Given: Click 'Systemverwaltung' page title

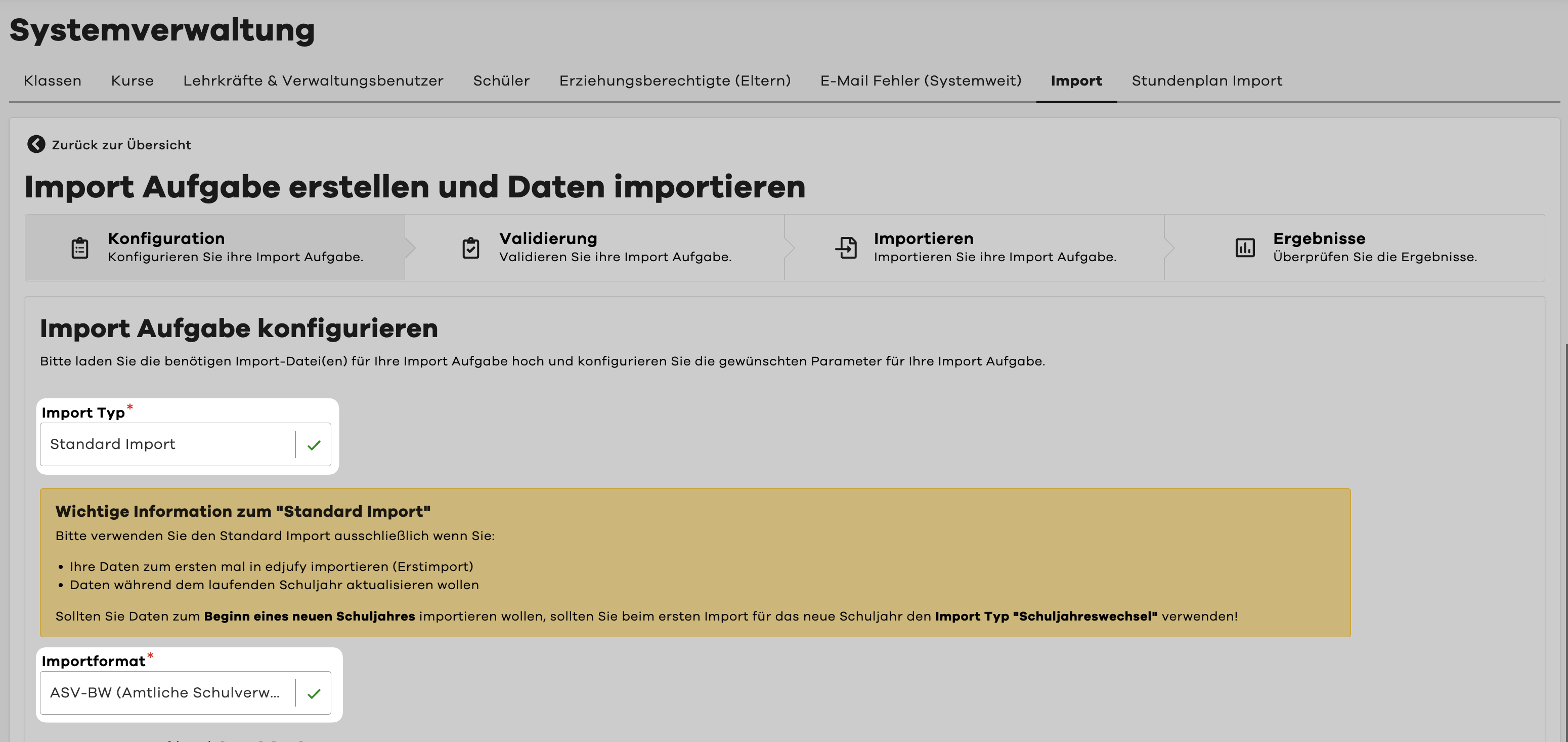Looking at the screenshot, I should (x=162, y=30).
